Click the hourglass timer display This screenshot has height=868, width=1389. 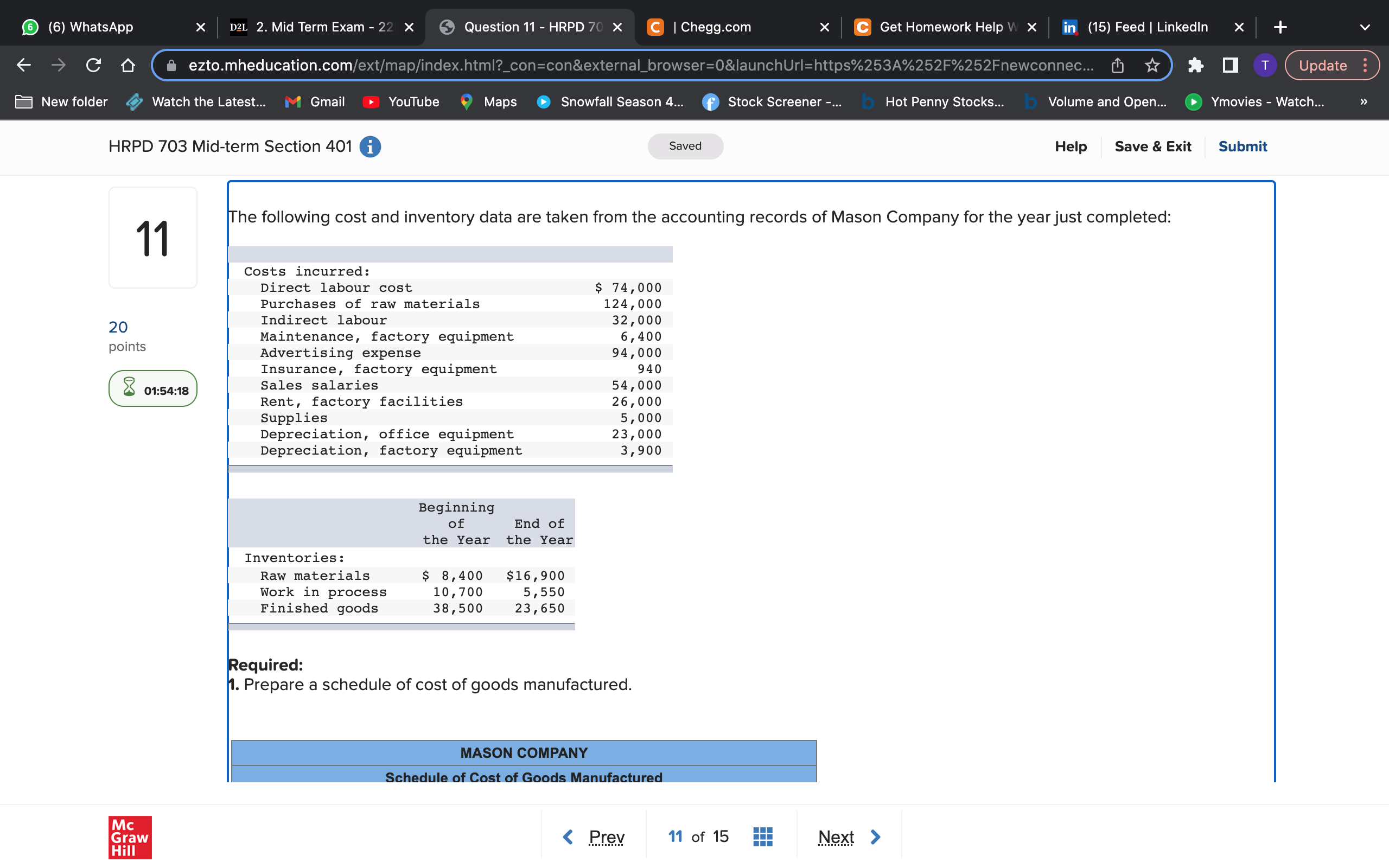pos(152,389)
